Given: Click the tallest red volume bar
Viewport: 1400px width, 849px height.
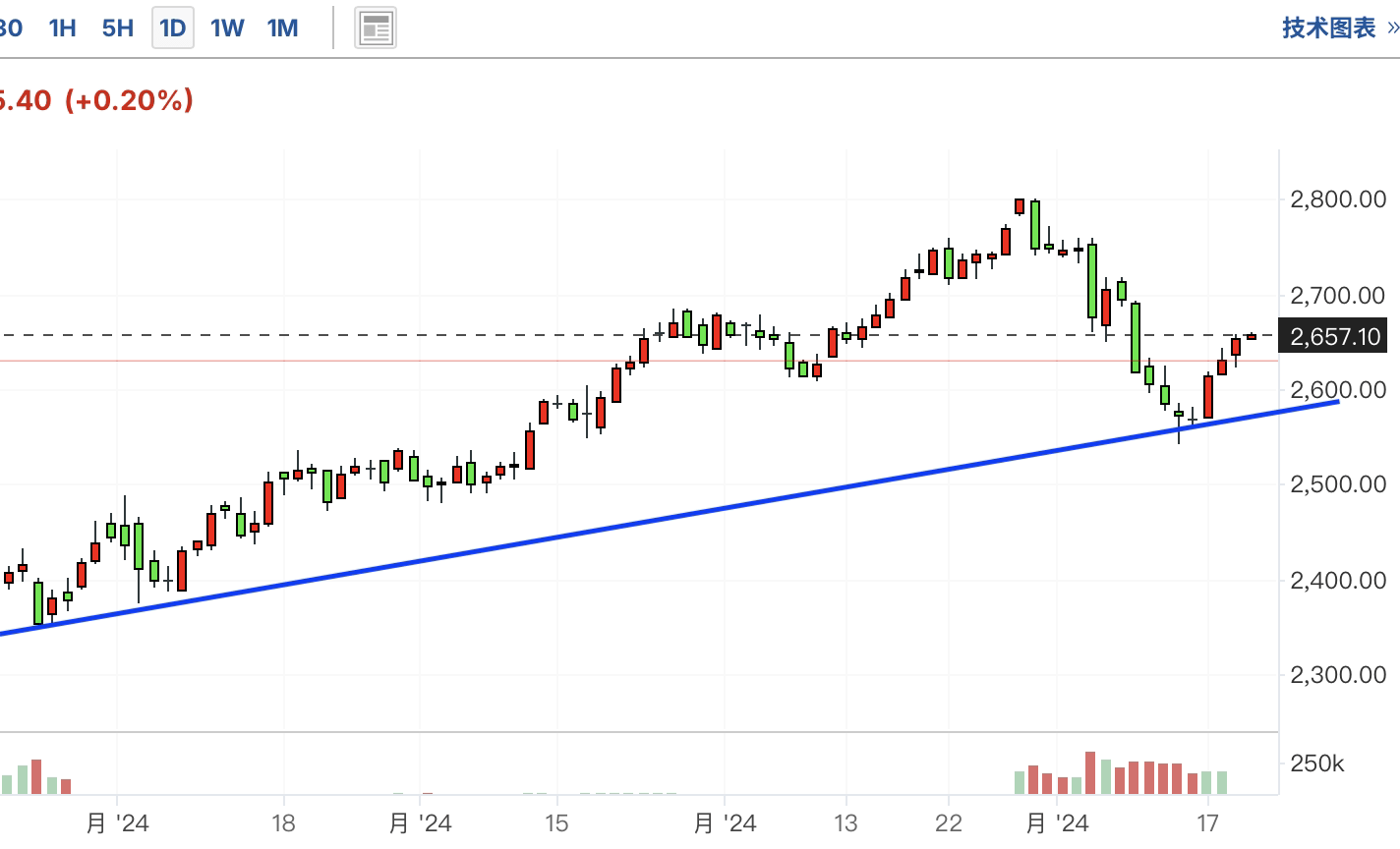Looking at the screenshot, I should pyautogui.click(x=1089, y=773).
